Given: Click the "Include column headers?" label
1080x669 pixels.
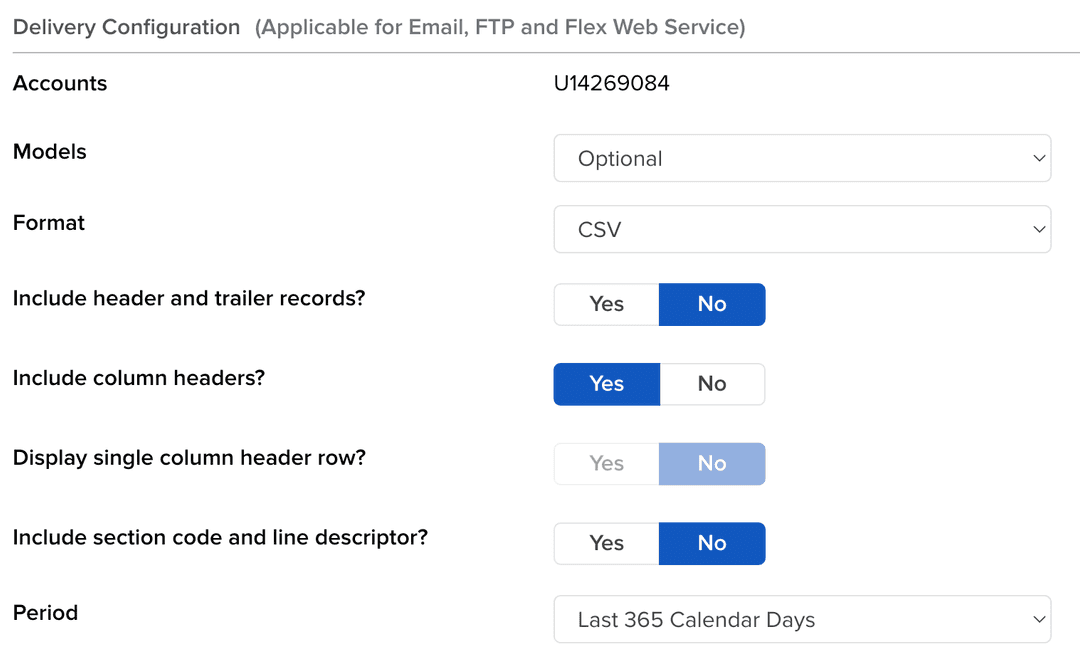Looking at the screenshot, I should click(139, 378).
